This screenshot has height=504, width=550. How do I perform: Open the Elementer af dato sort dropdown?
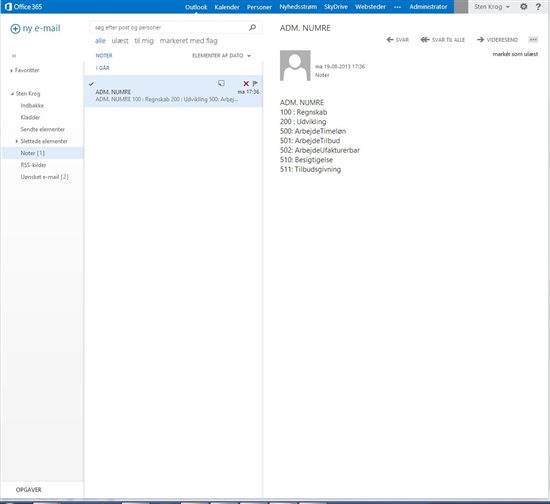tap(221, 56)
